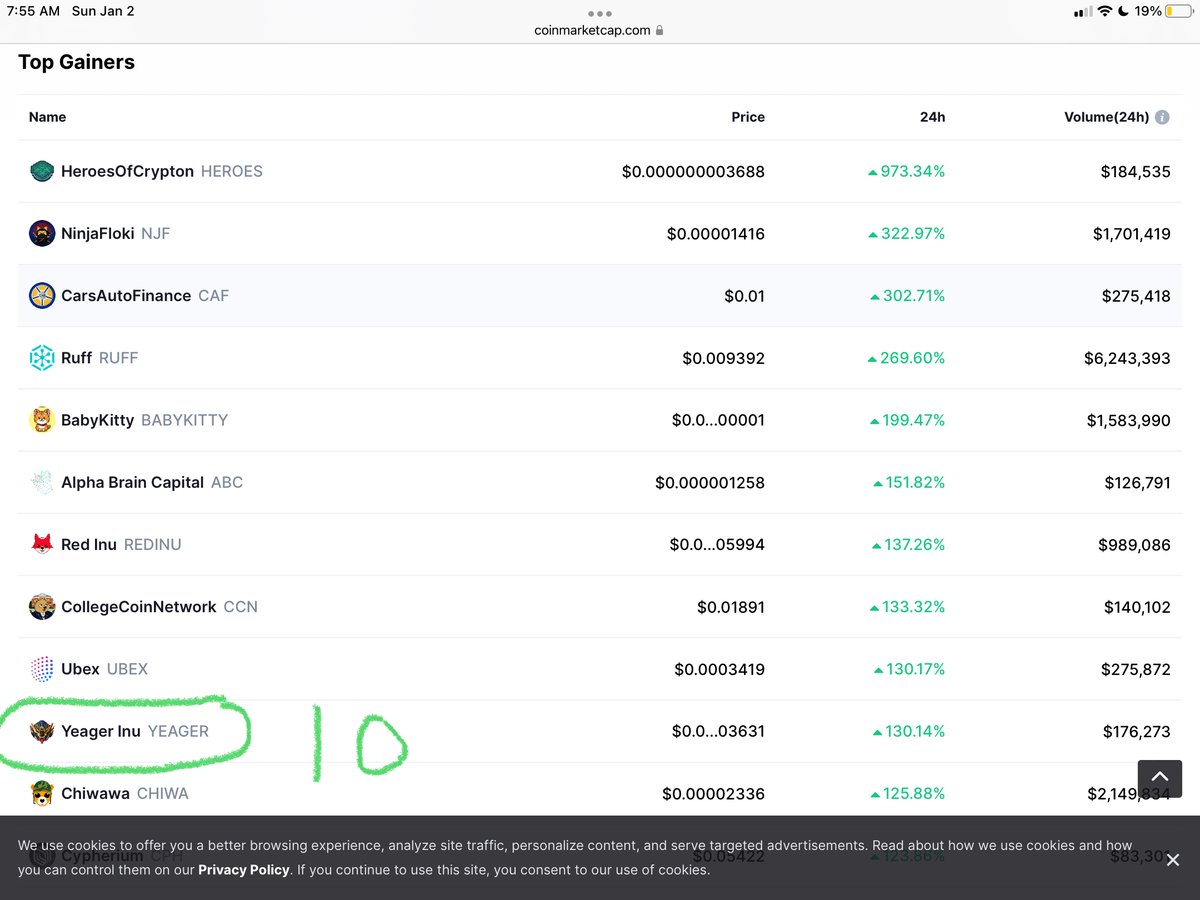Select the $126,791 volume value
1200x900 pixels.
click(x=1137, y=482)
